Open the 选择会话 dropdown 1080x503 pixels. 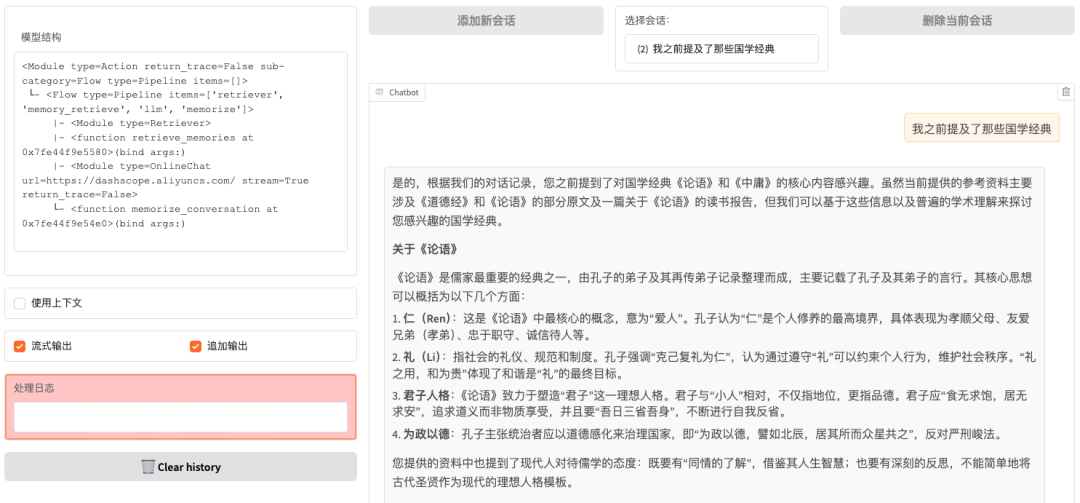721,49
